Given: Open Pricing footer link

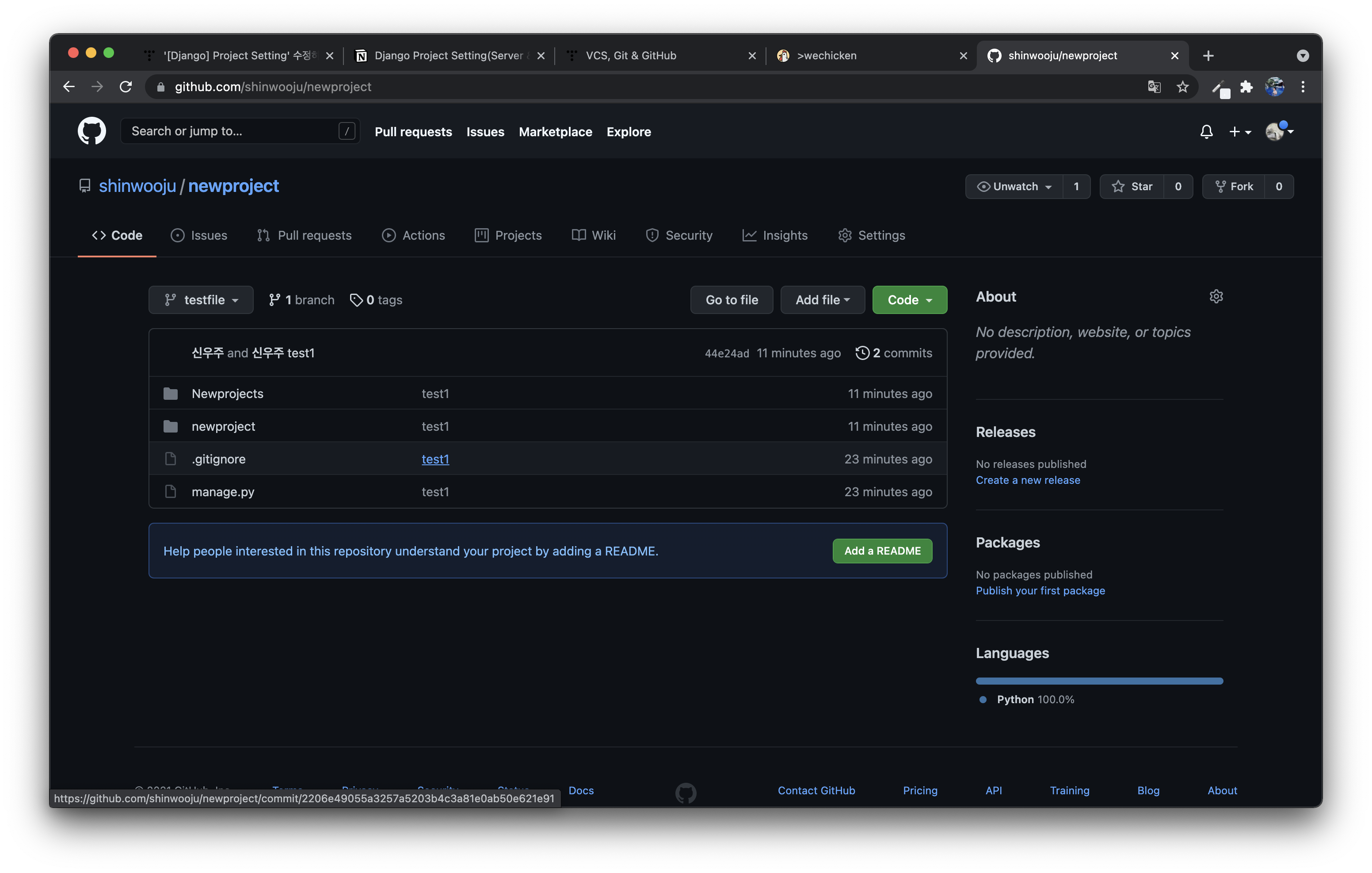Looking at the screenshot, I should tap(920, 790).
